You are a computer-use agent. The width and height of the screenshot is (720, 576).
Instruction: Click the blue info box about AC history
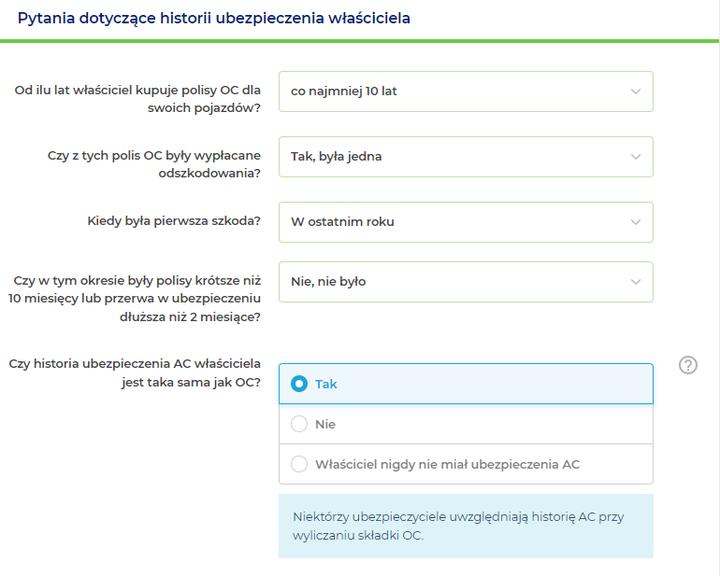pyautogui.click(x=465, y=526)
